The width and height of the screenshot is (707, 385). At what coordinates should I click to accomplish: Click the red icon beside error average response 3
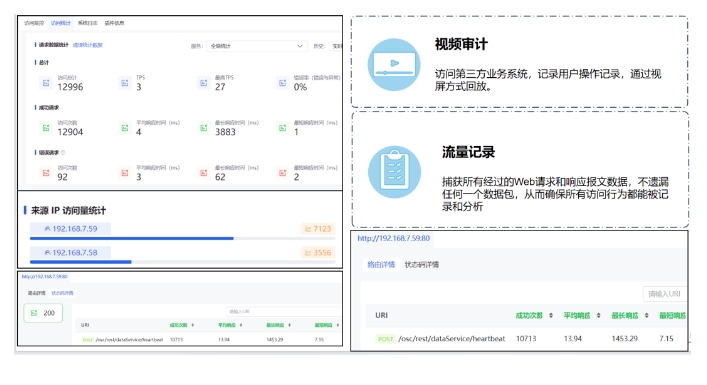(125, 173)
